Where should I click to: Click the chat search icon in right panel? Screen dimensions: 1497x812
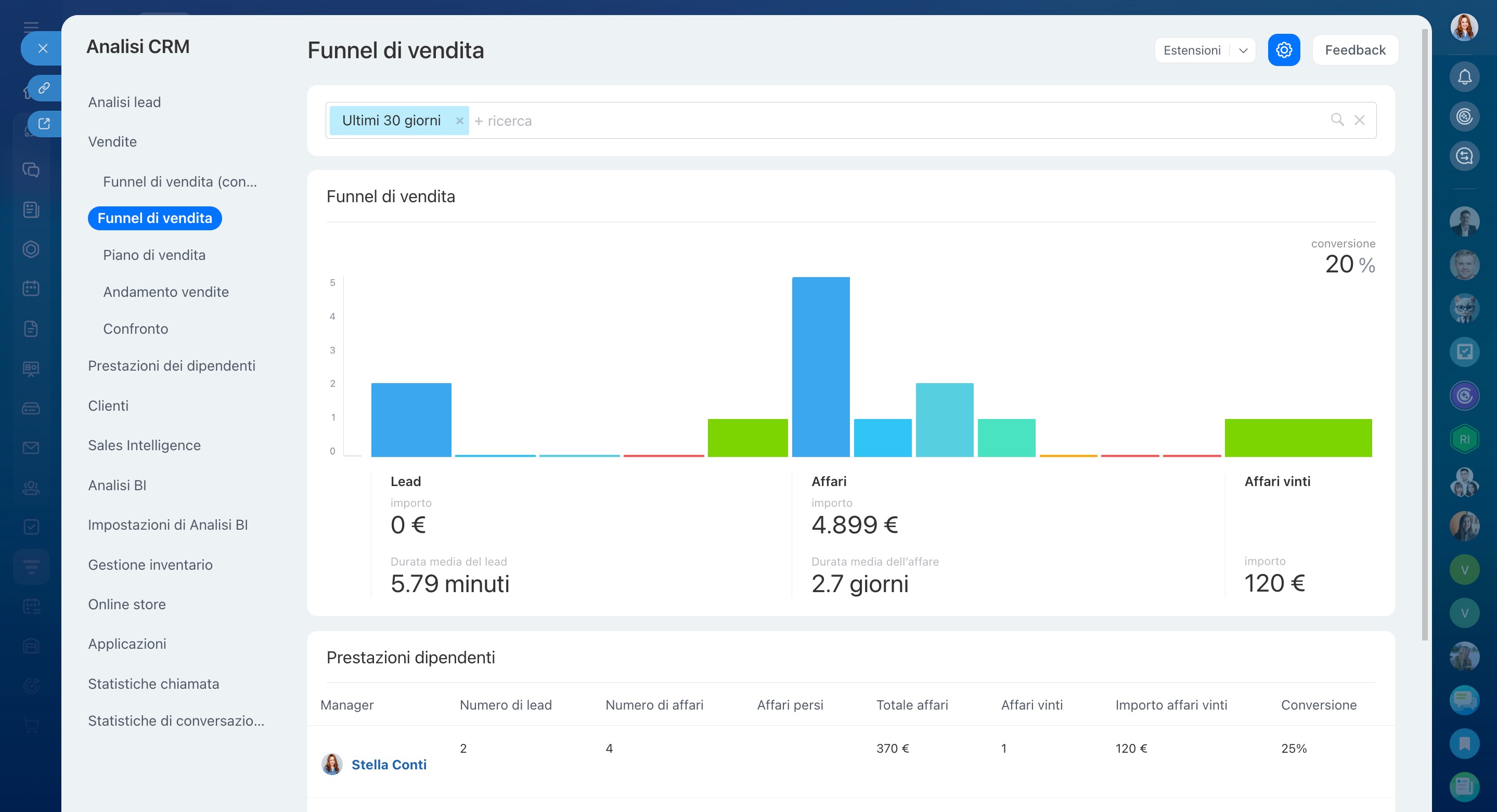[x=1464, y=155]
